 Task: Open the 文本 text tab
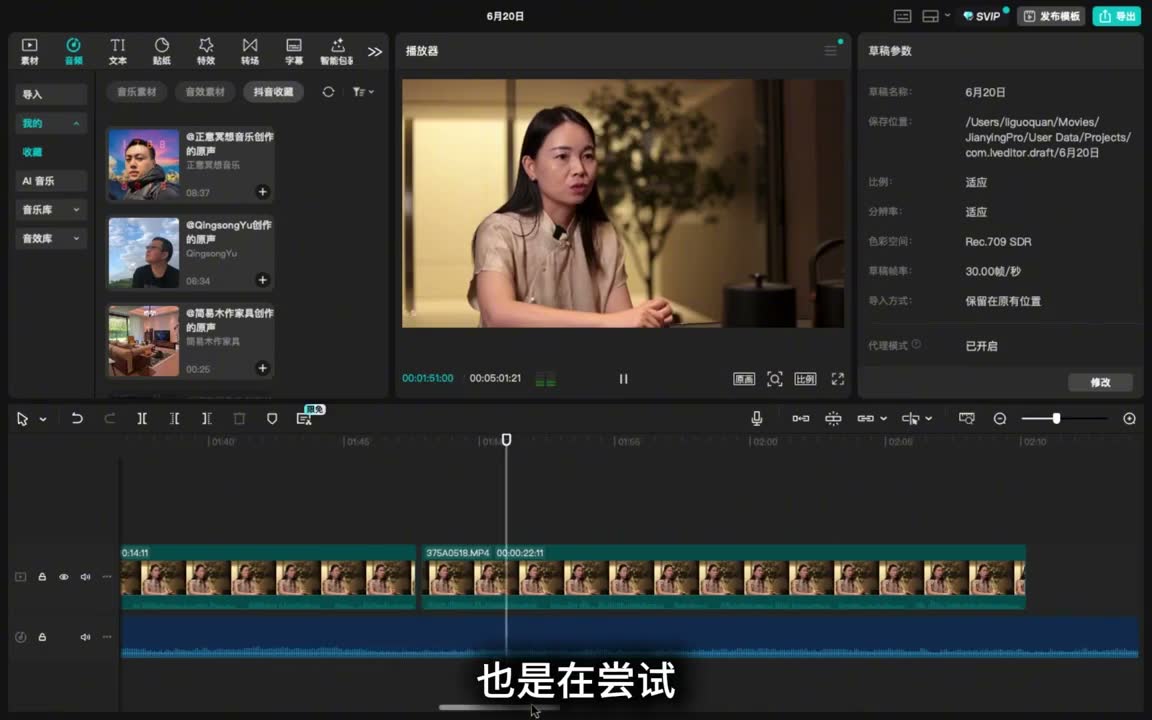[x=118, y=51]
